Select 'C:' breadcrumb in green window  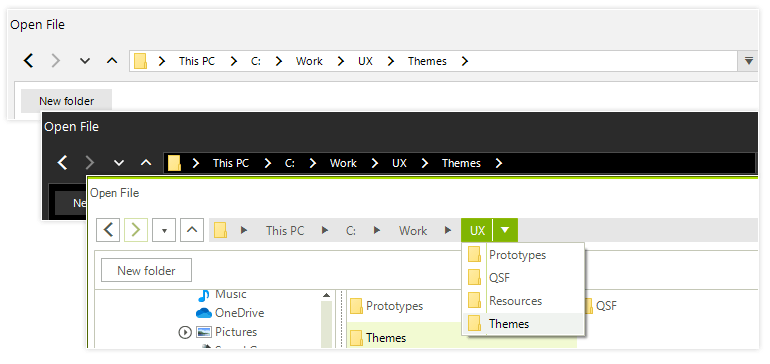click(351, 231)
